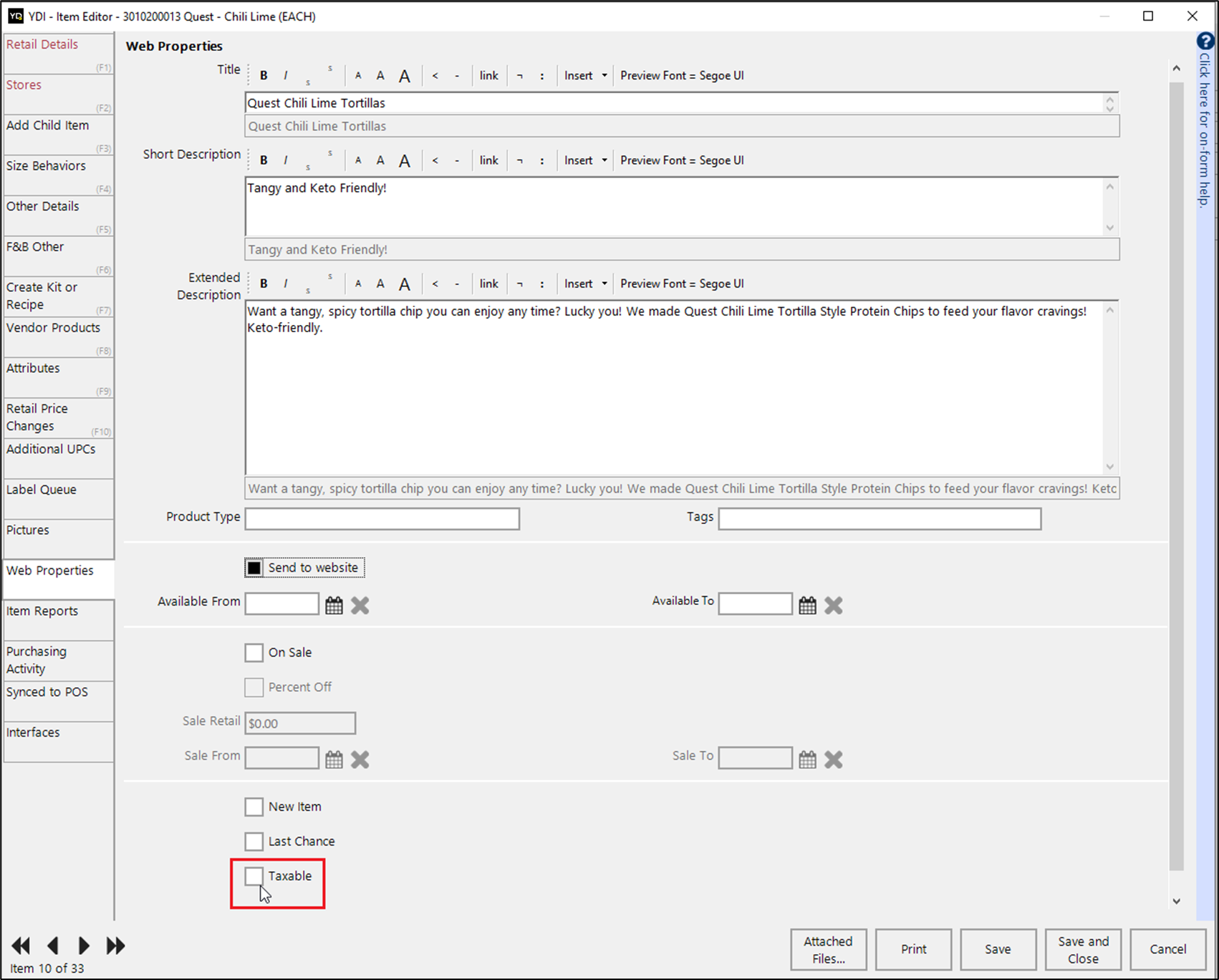Jump to last item arrow
This screenshot has height=980, width=1219.
[115, 946]
